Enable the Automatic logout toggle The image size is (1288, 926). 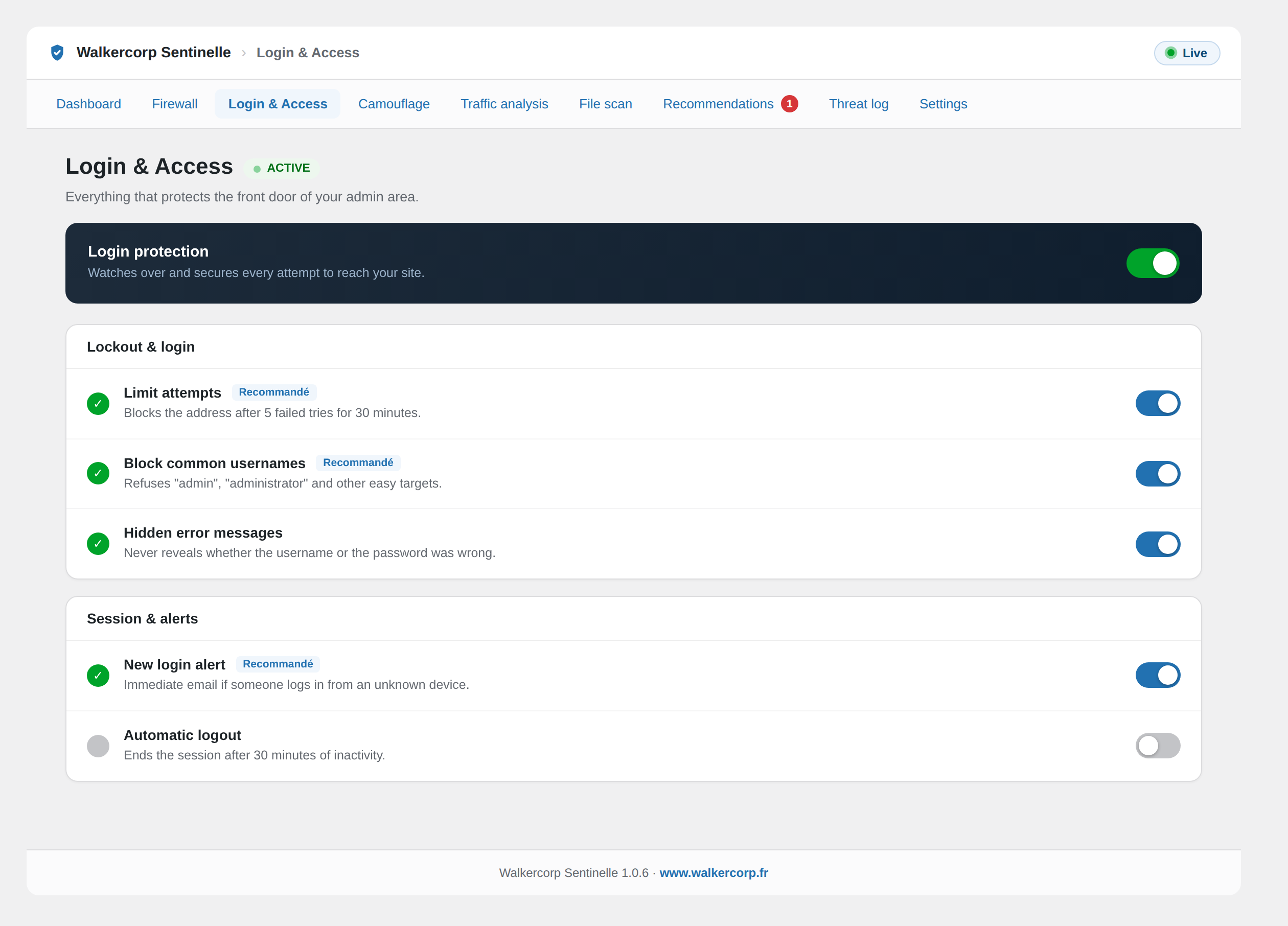(x=1158, y=746)
